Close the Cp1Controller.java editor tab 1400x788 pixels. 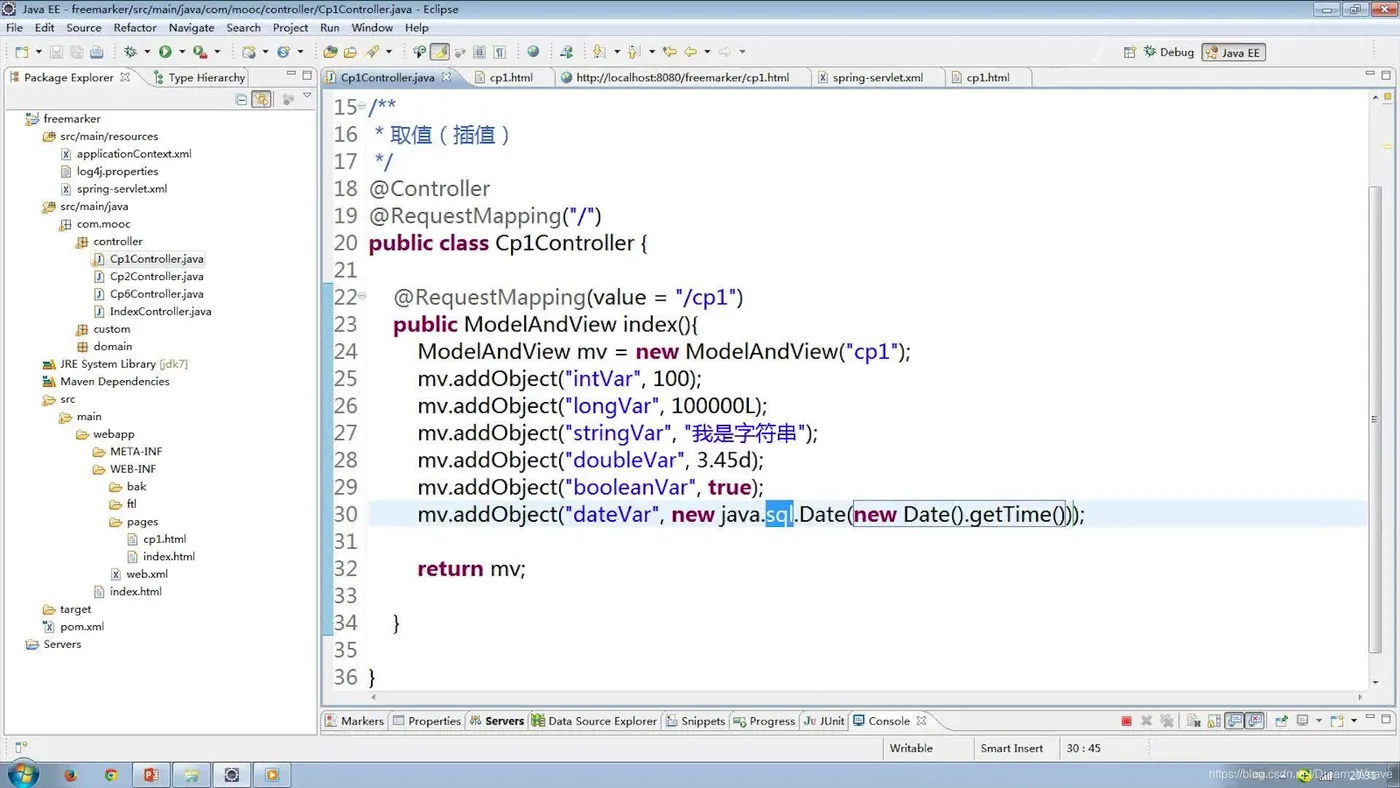(446, 77)
